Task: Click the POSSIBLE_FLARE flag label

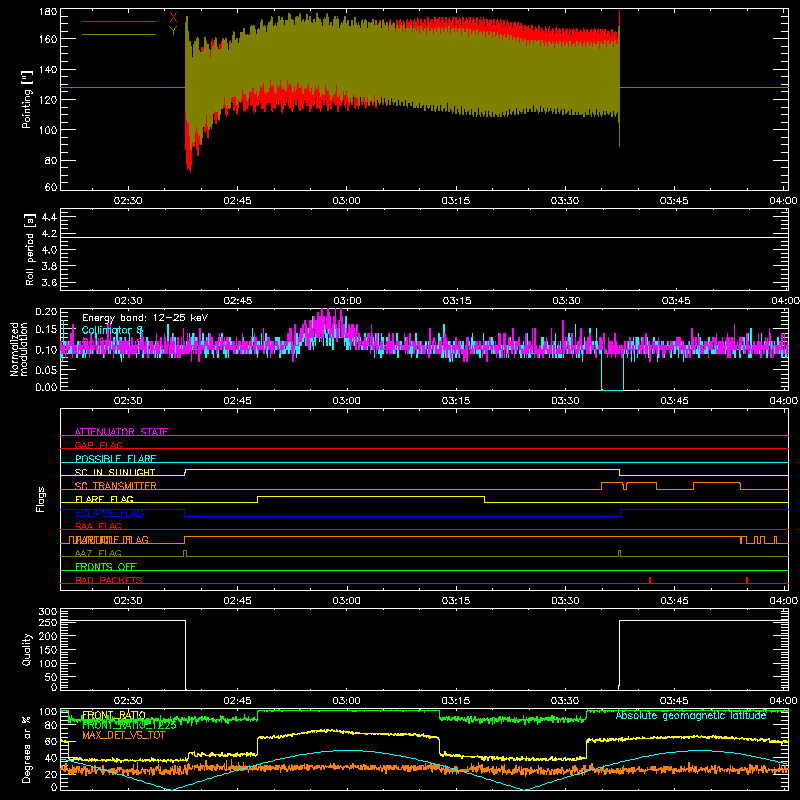Action: coord(115,459)
